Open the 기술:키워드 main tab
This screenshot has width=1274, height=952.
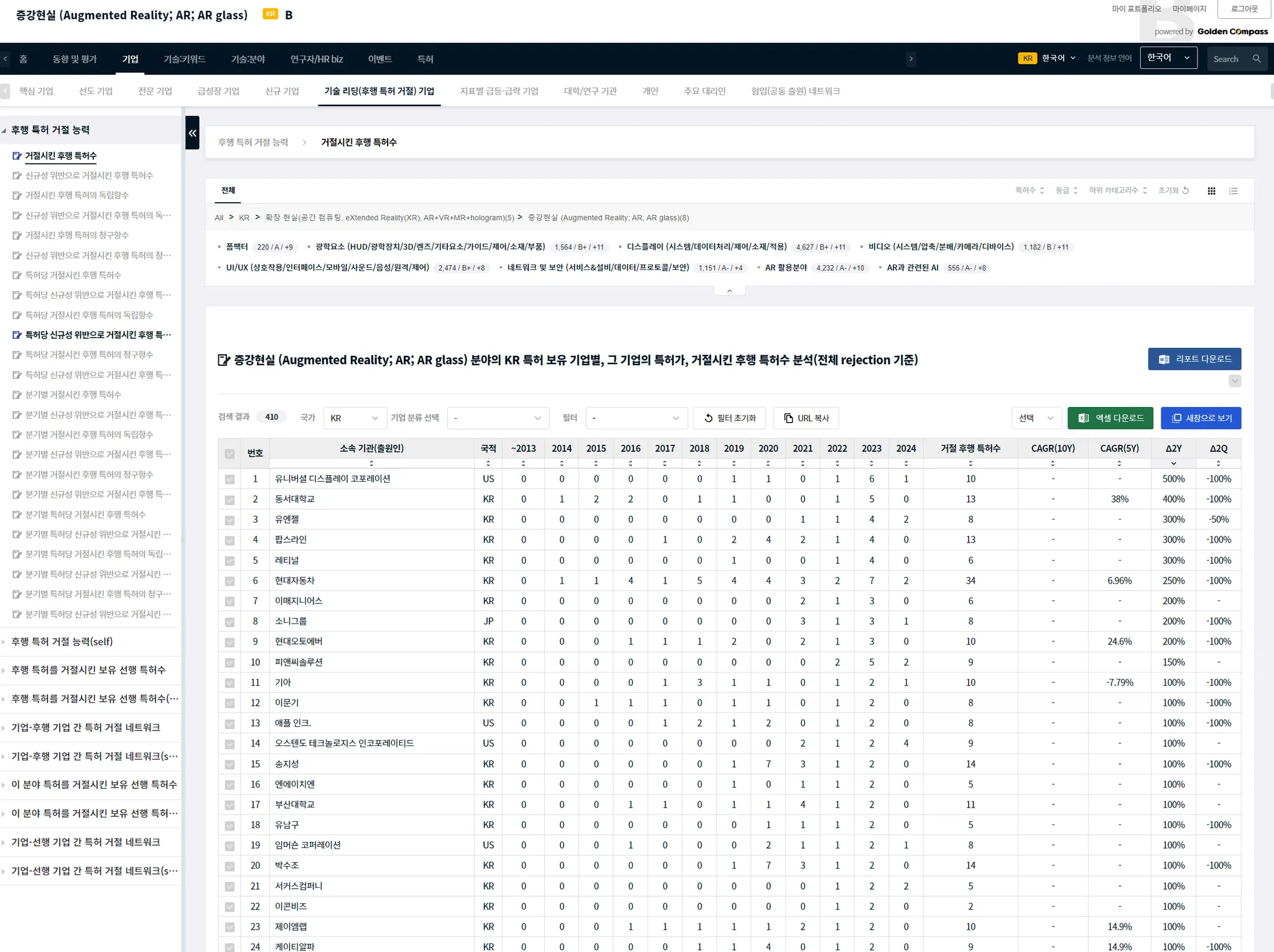pos(184,59)
